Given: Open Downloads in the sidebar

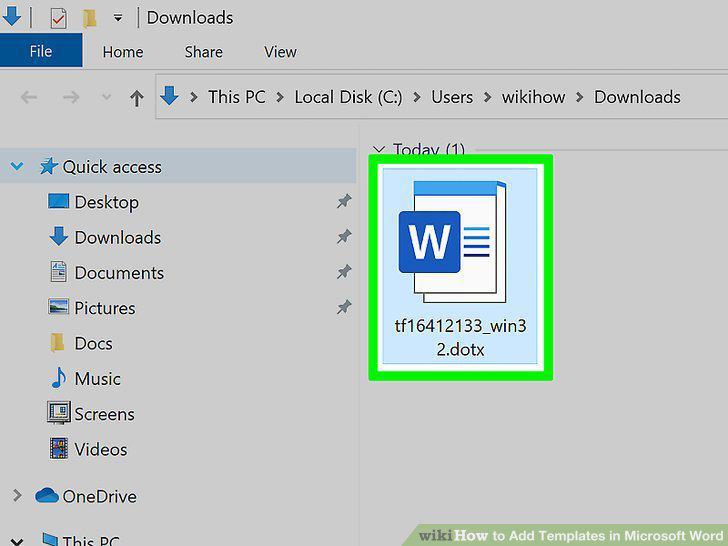Looking at the screenshot, I should 118,238.
